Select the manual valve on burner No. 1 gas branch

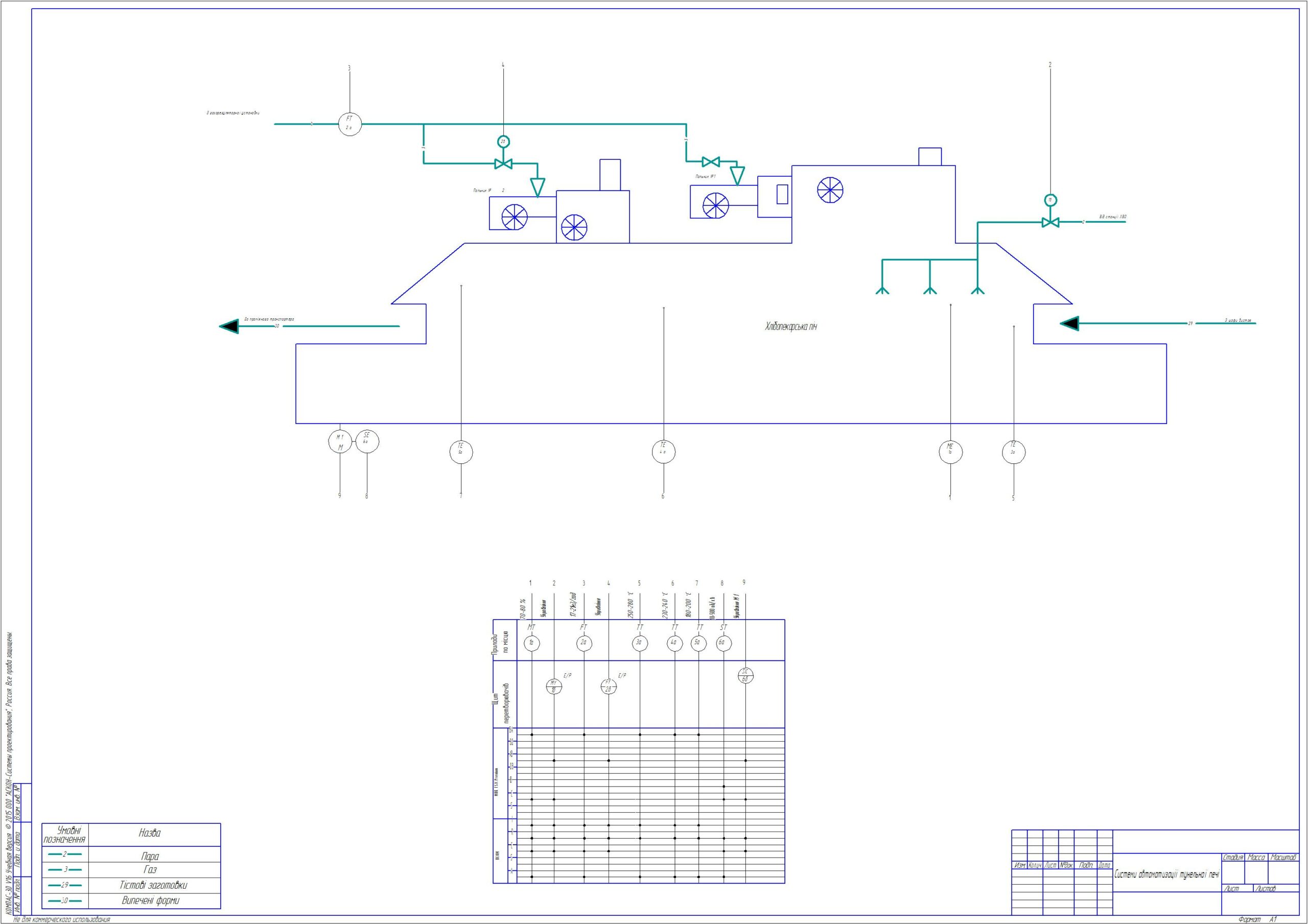pyautogui.click(x=710, y=162)
